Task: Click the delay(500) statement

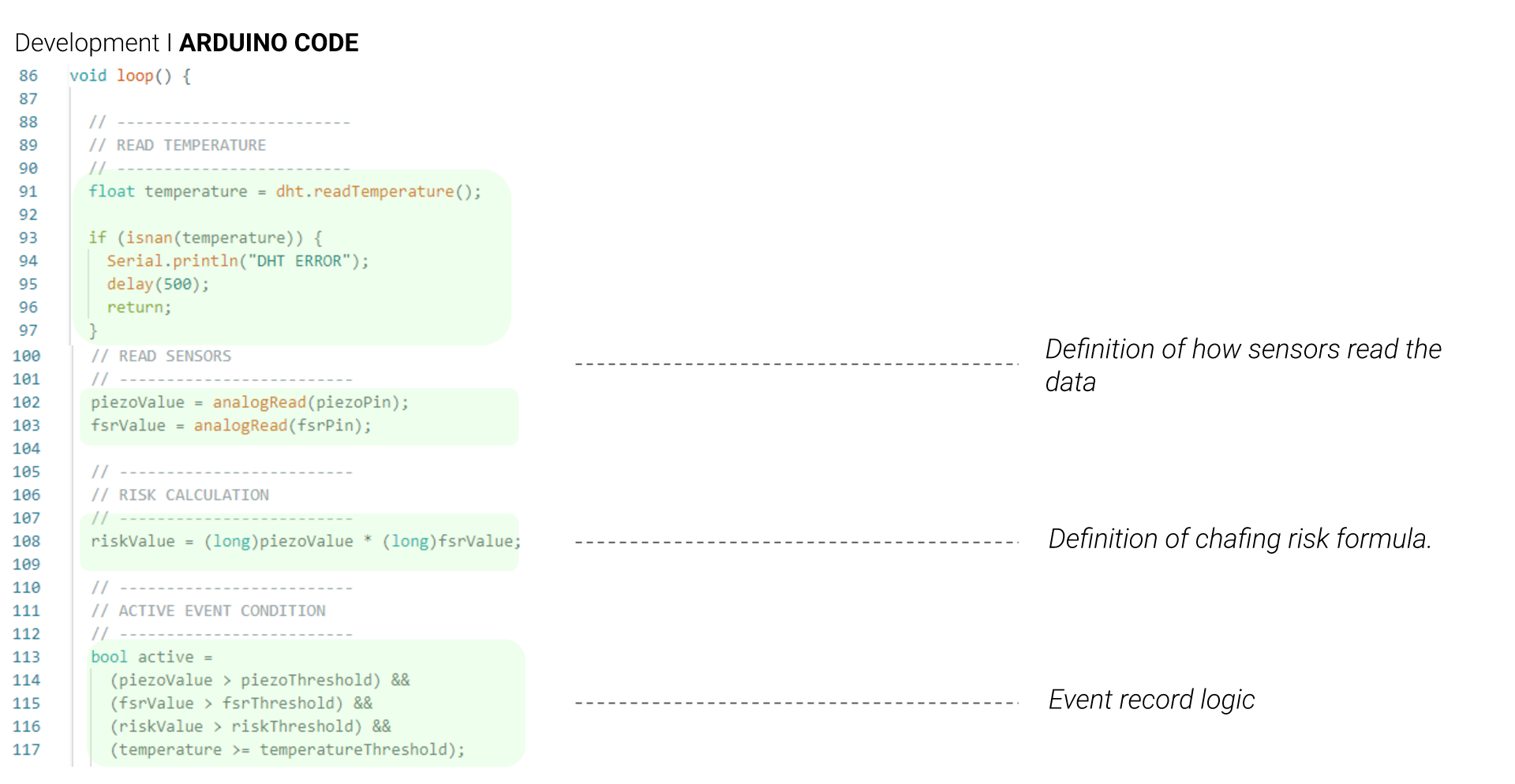Action: pos(158,284)
